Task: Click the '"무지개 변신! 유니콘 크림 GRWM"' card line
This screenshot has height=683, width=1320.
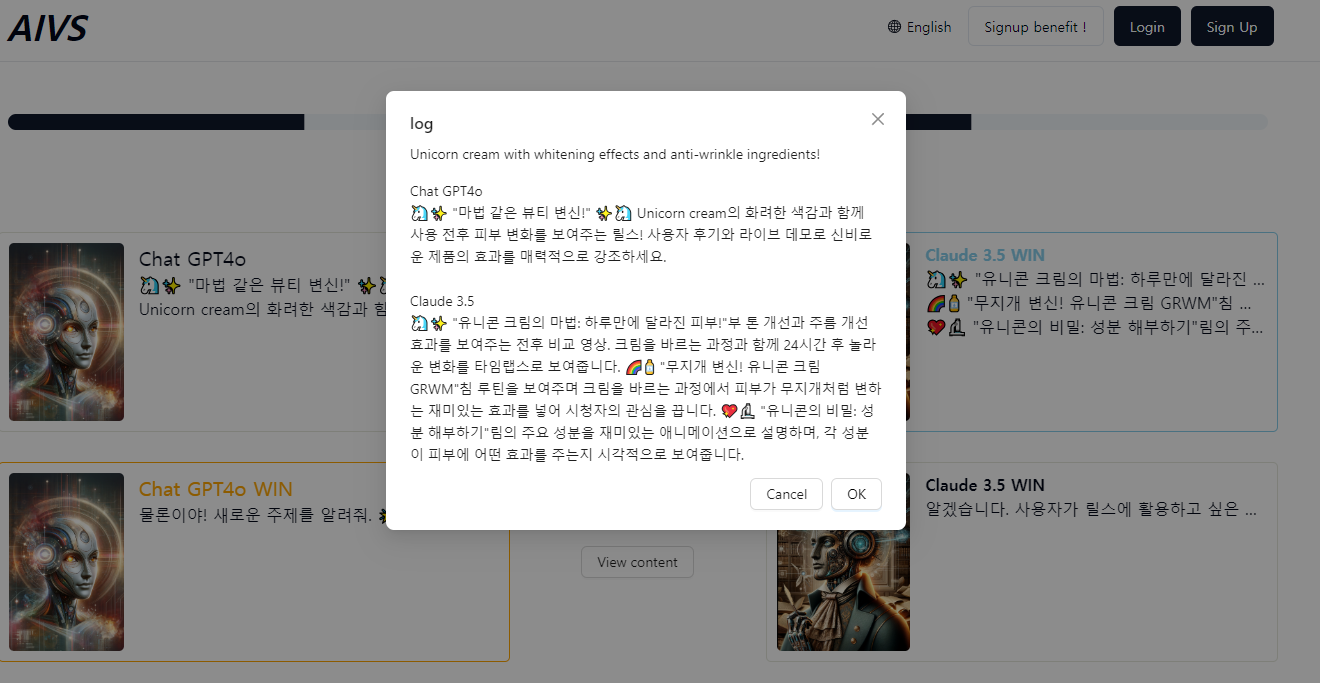Action: (1089, 302)
